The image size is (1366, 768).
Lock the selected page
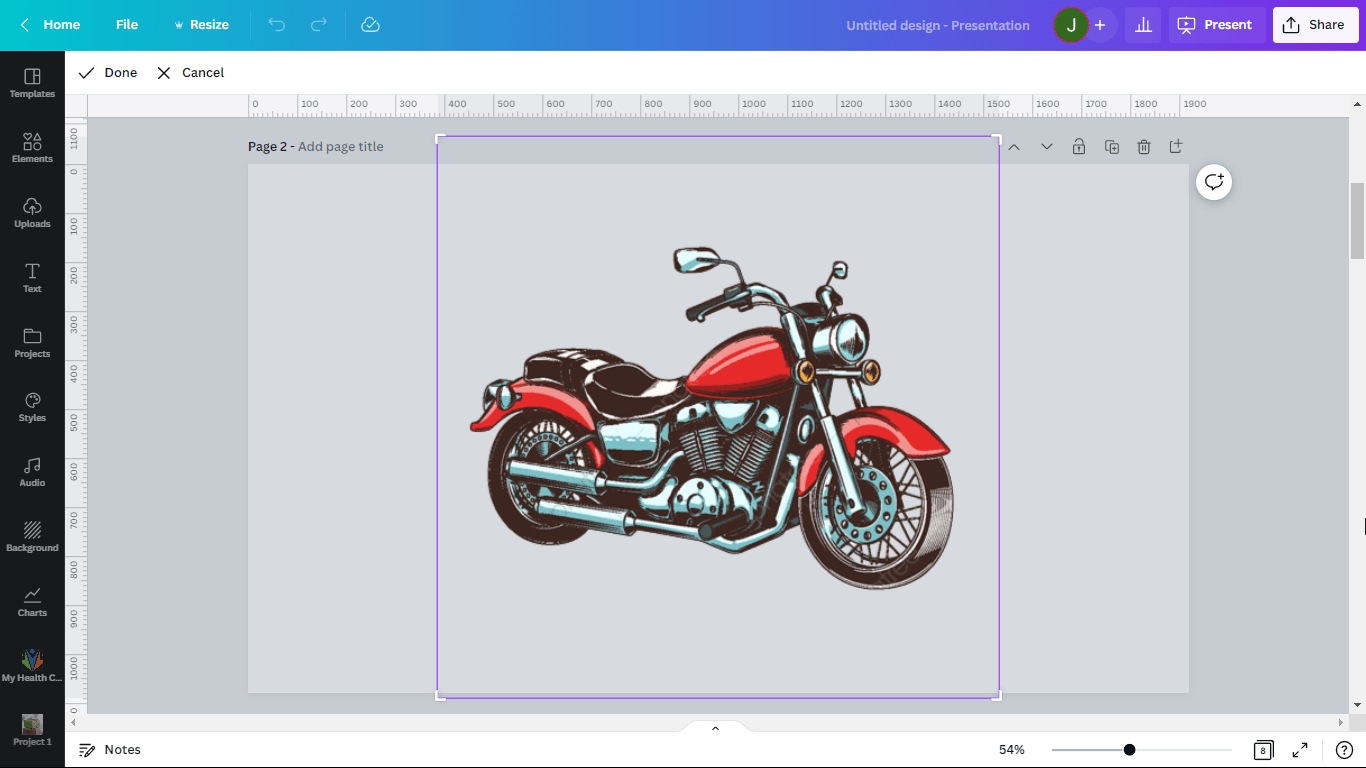coord(1079,146)
